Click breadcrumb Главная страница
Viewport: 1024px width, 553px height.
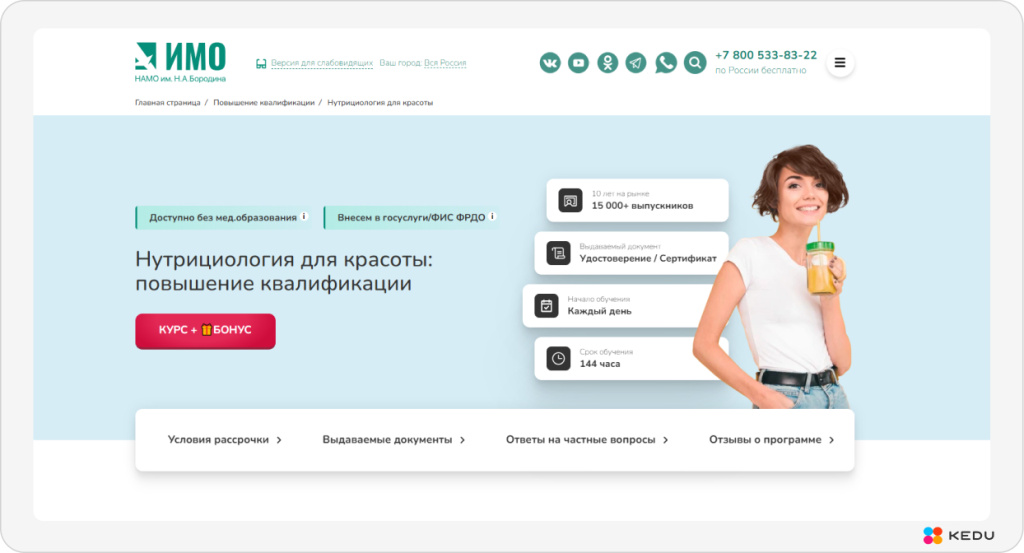click(168, 103)
